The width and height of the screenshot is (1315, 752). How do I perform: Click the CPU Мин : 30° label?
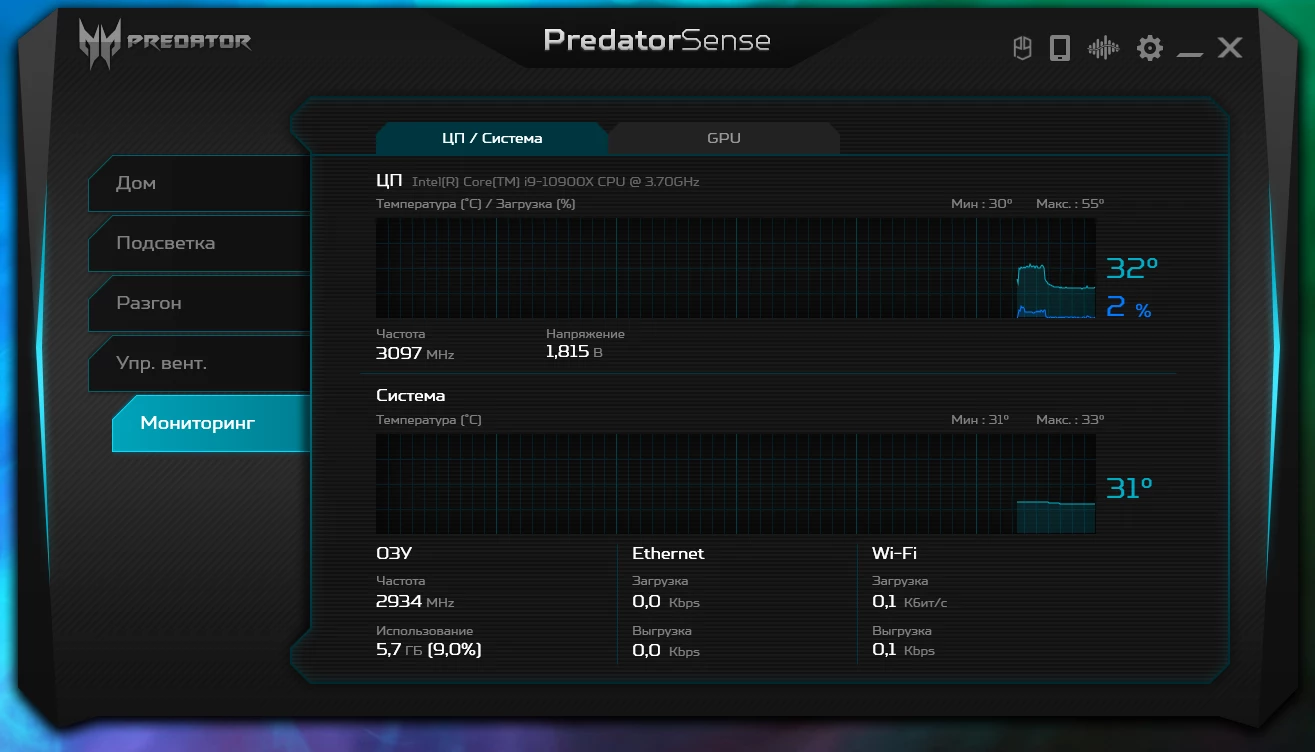point(981,204)
